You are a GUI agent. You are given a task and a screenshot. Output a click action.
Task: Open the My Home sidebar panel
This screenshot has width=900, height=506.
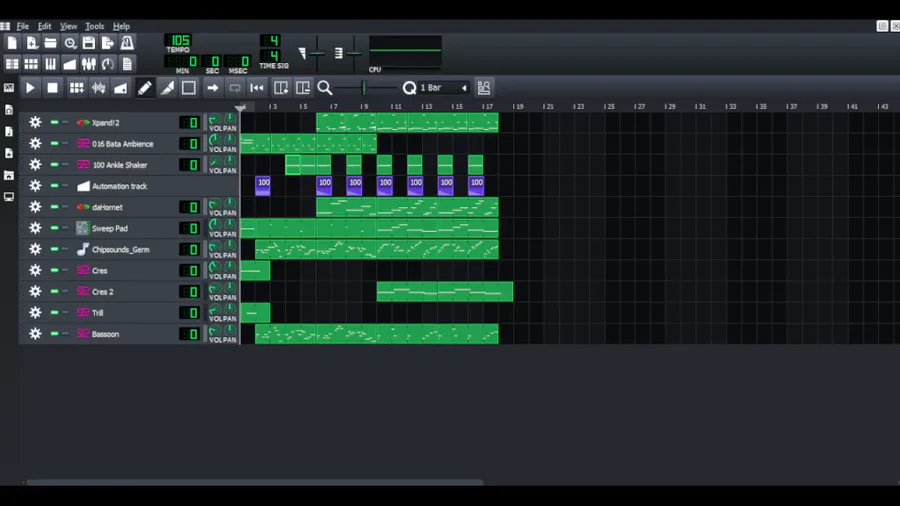pyautogui.click(x=9, y=175)
